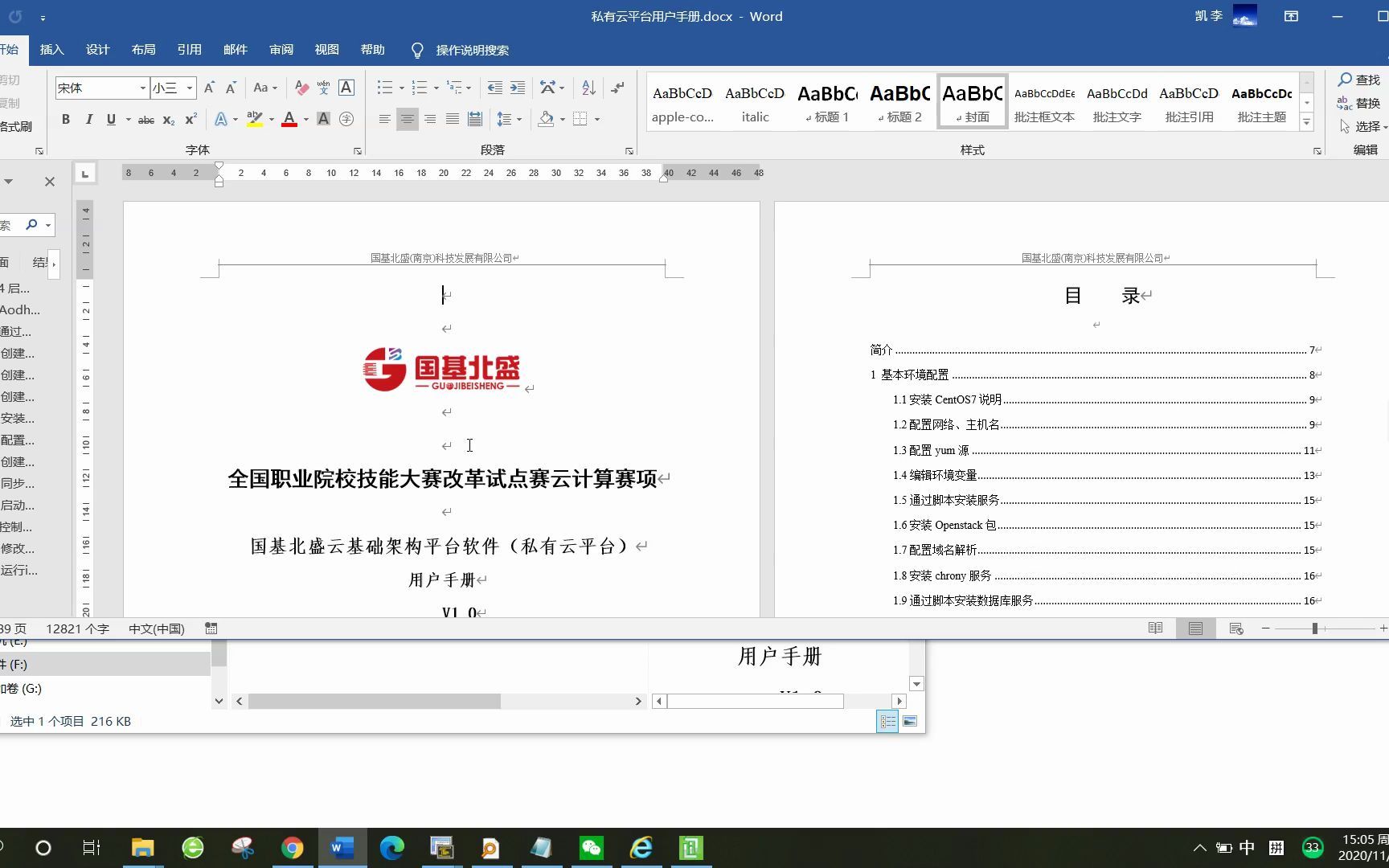Viewport: 1389px width, 868px height.
Task: Insert enclosed character icon
Action: pyautogui.click(x=346, y=119)
